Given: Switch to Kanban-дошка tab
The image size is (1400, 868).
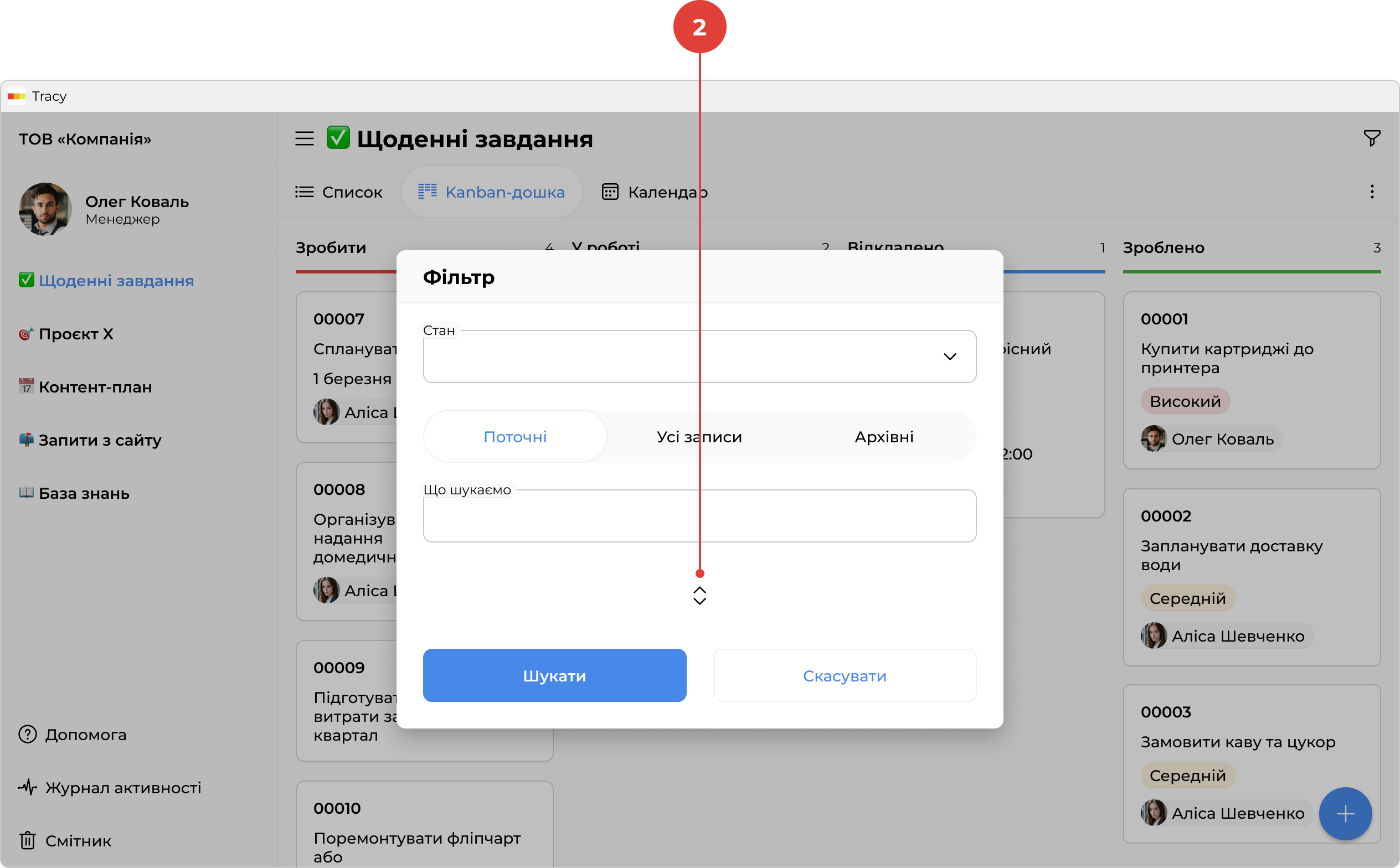Looking at the screenshot, I should (x=492, y=192).
